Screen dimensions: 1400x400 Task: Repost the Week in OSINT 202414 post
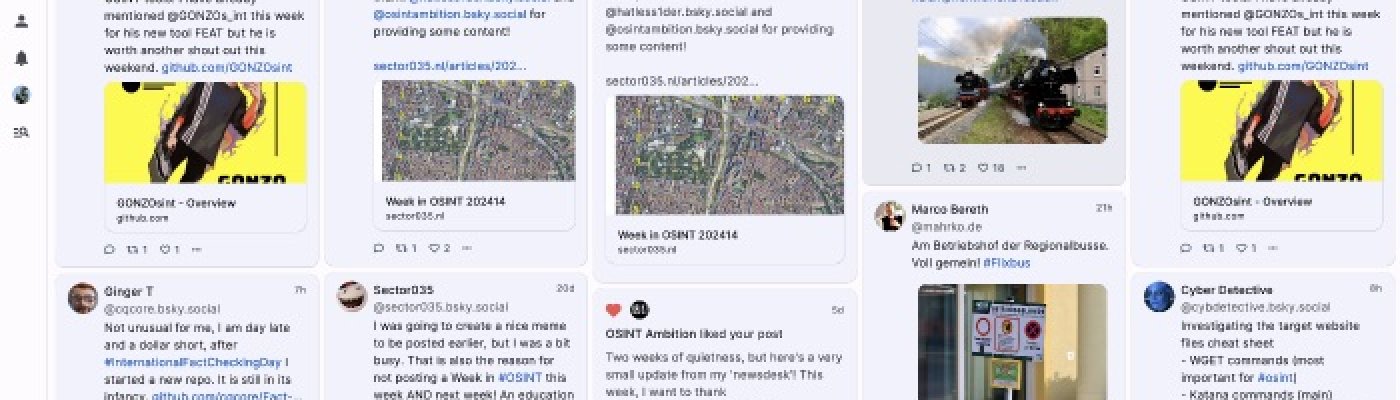pos(406,248)
